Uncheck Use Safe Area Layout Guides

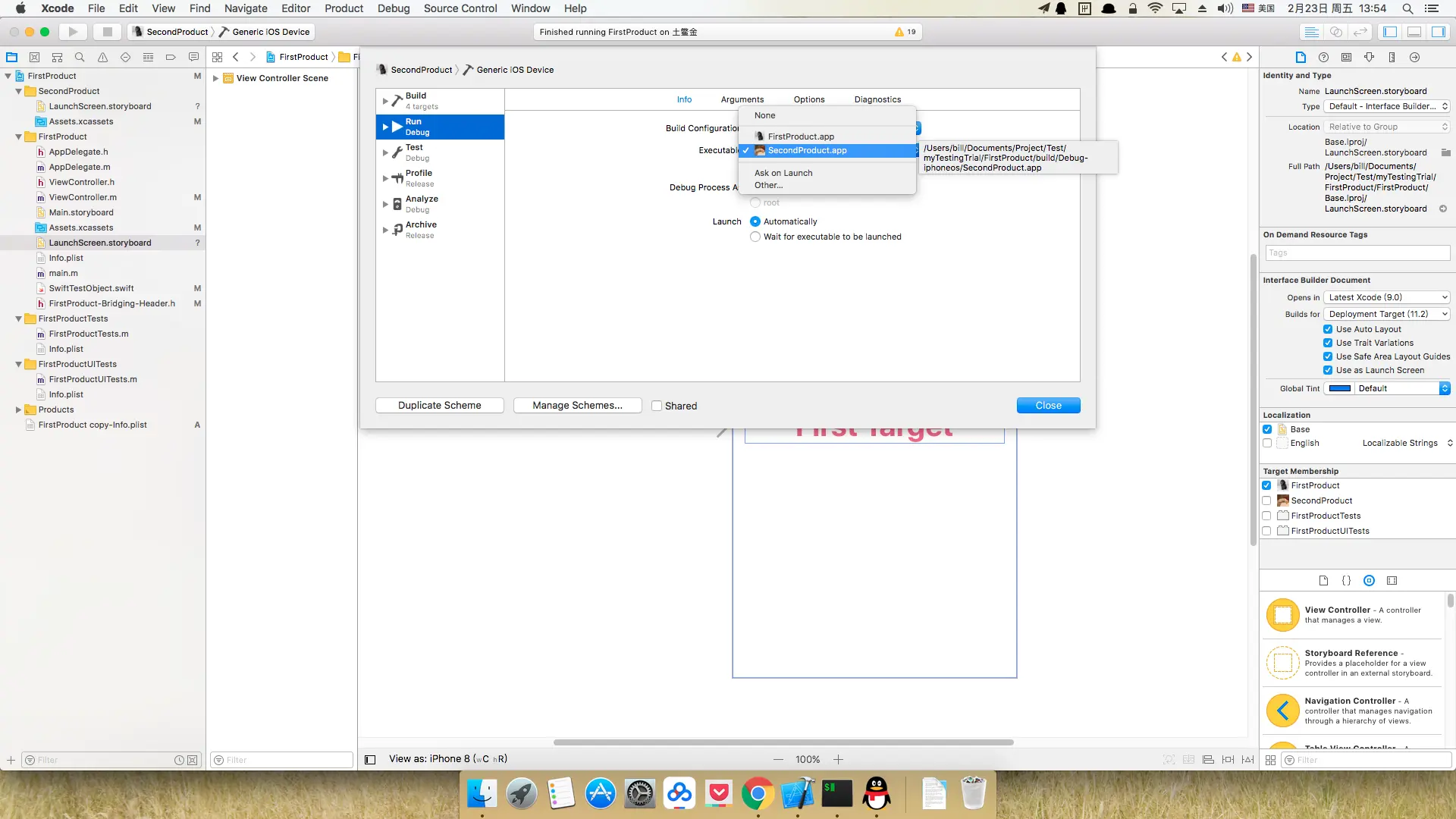[1328, 356]
